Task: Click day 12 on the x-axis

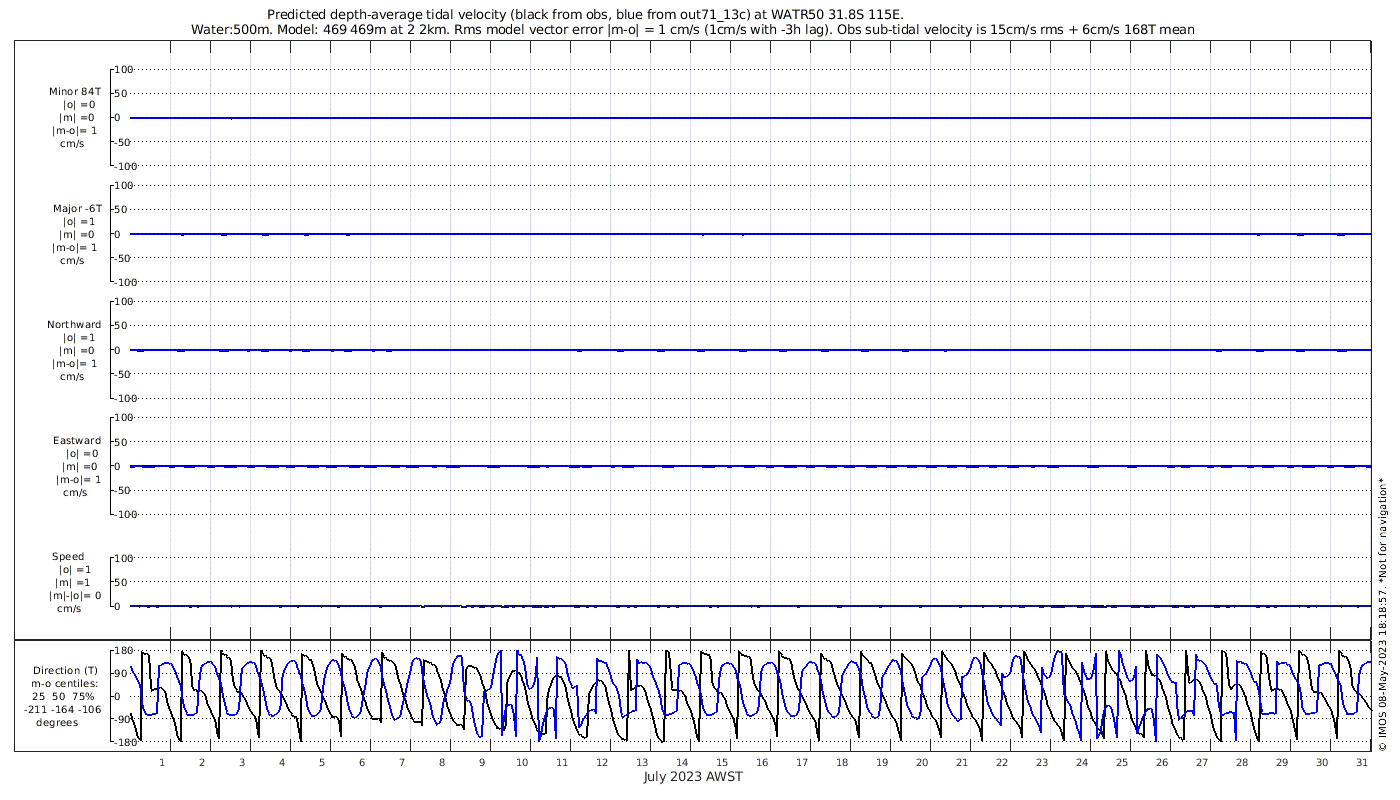Action: (602, 762)
